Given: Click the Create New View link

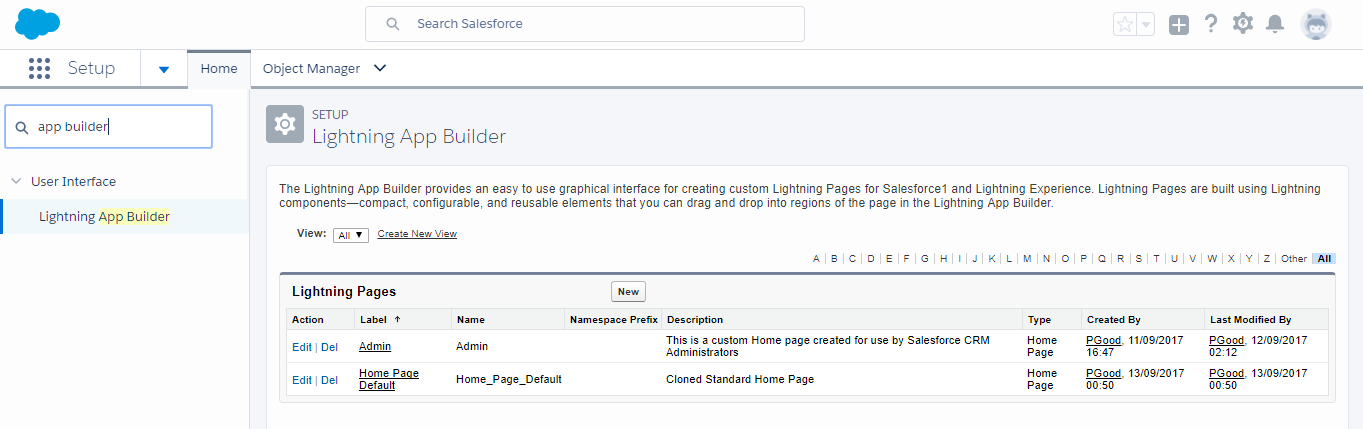Looking at the screenshot, I should (417, 234).
